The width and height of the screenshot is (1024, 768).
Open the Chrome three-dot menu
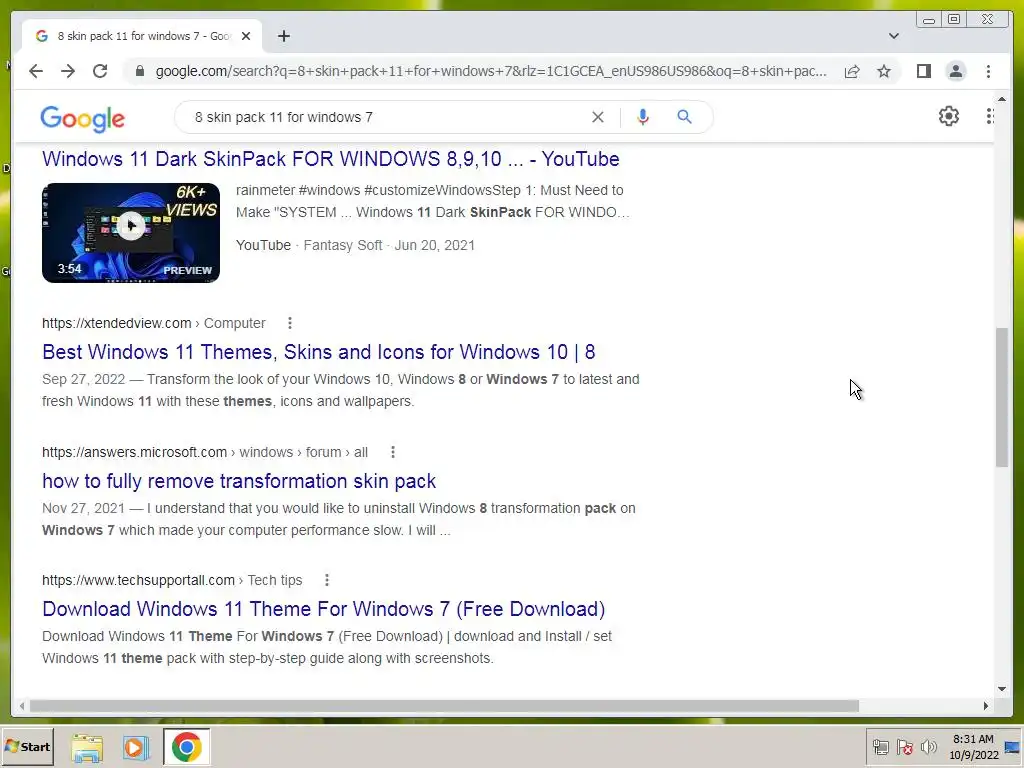click(x=988, y=71)
